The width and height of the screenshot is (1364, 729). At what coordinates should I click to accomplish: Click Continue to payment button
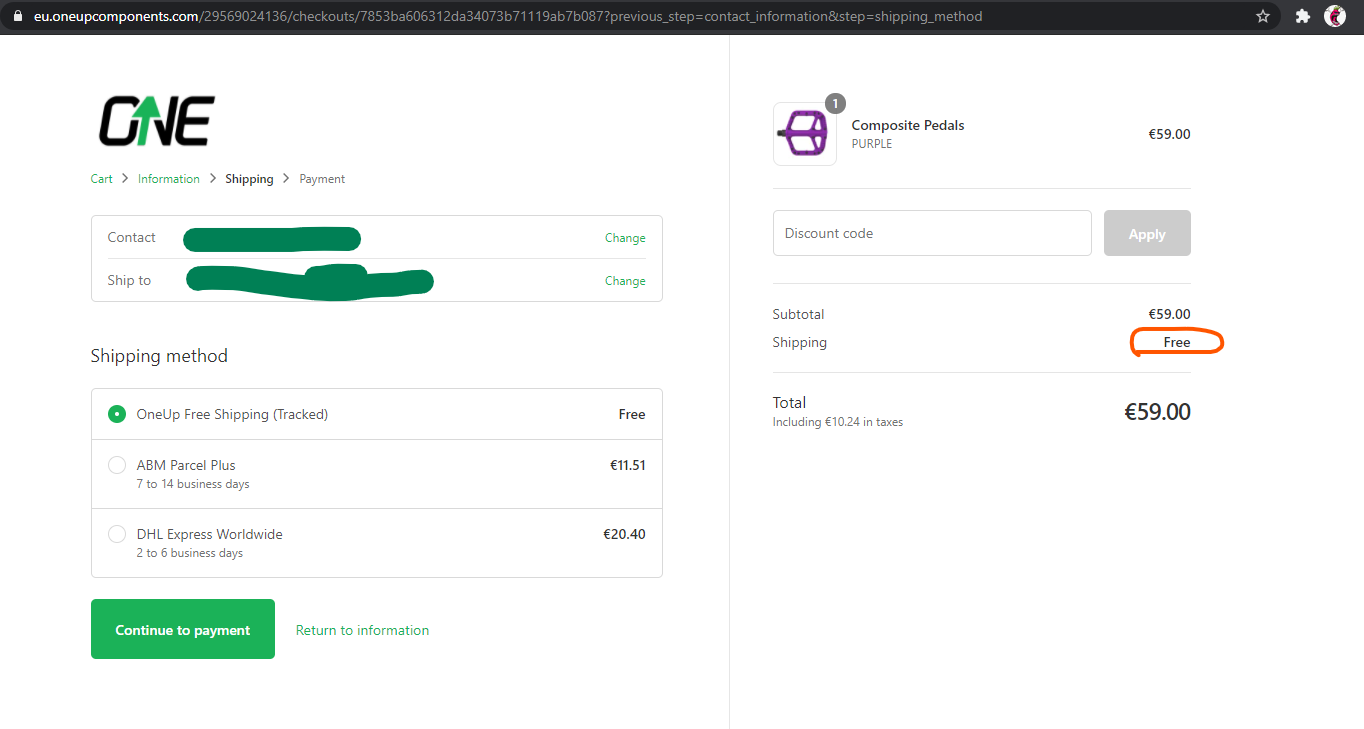point(183,629)
